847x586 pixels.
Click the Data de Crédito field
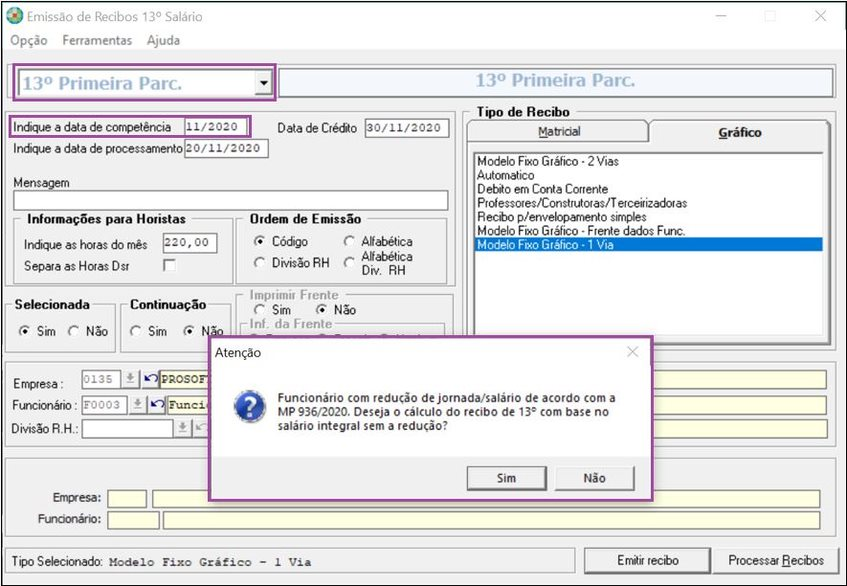tap(407, 128)
